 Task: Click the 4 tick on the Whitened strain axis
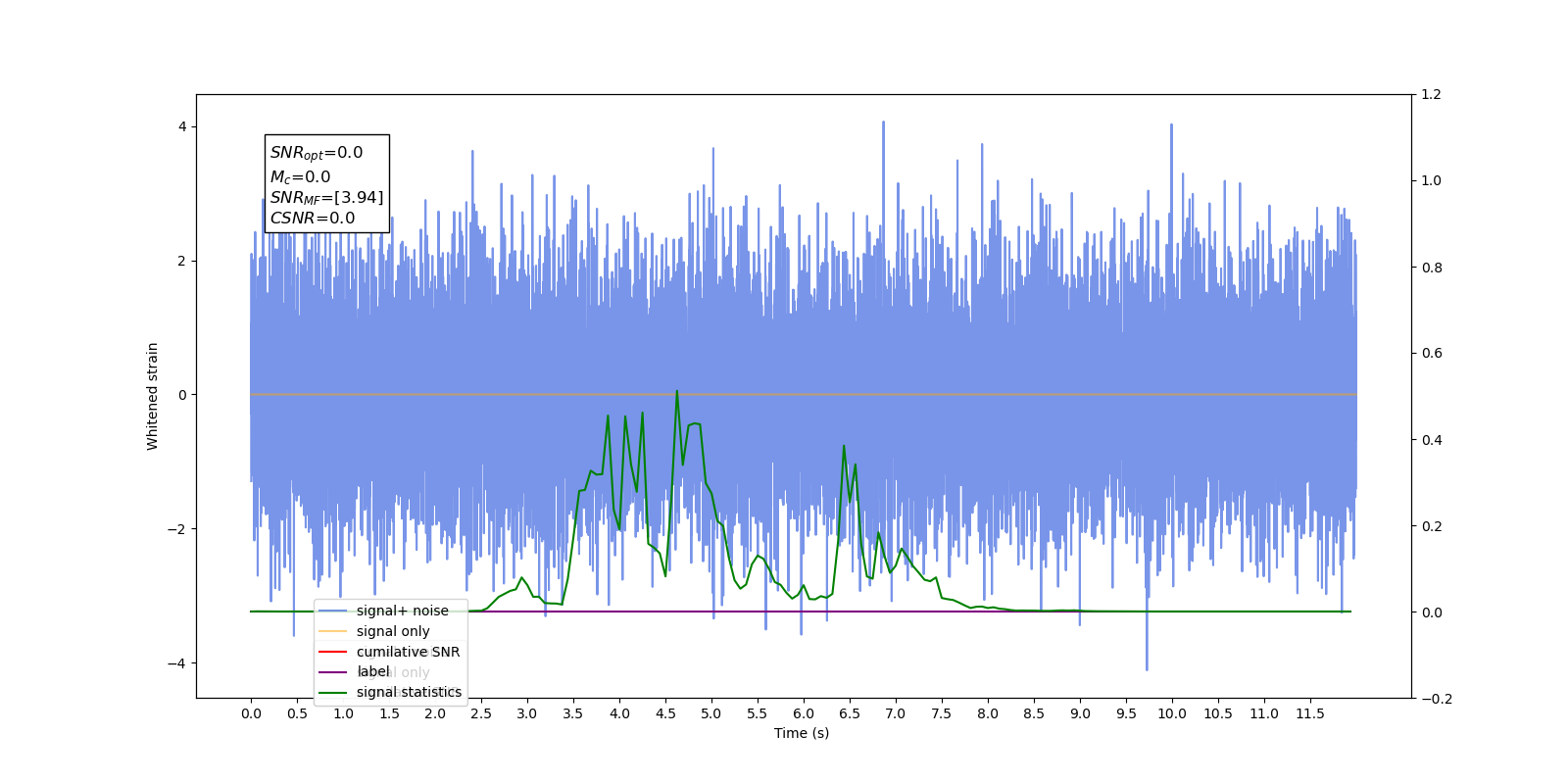[x=182, y=127]
